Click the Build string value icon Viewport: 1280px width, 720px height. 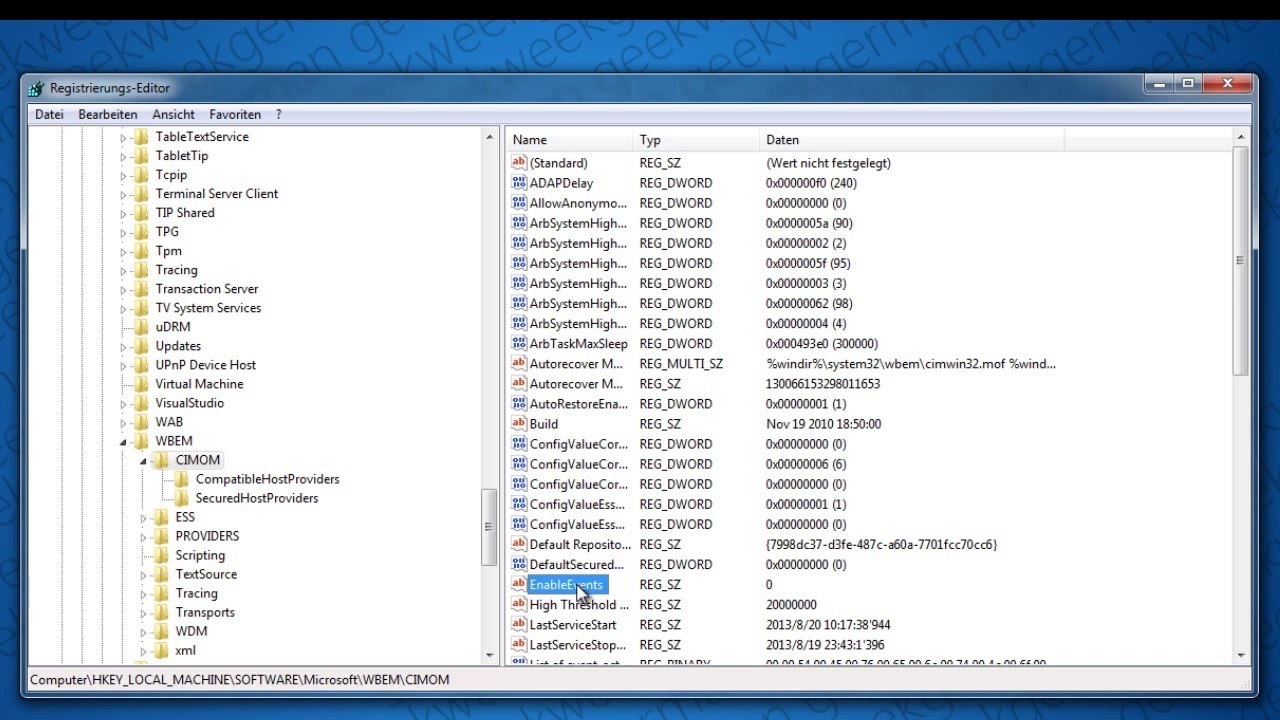coord(519,424)
